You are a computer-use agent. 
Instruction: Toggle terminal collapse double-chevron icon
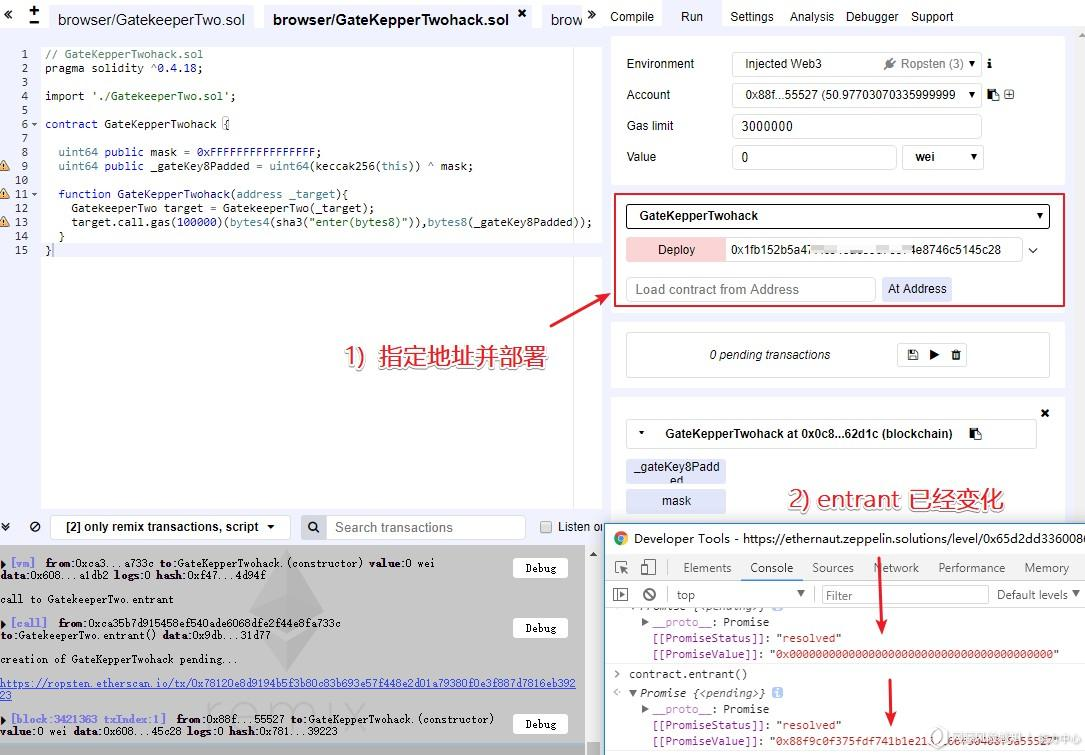click(6, 527)
